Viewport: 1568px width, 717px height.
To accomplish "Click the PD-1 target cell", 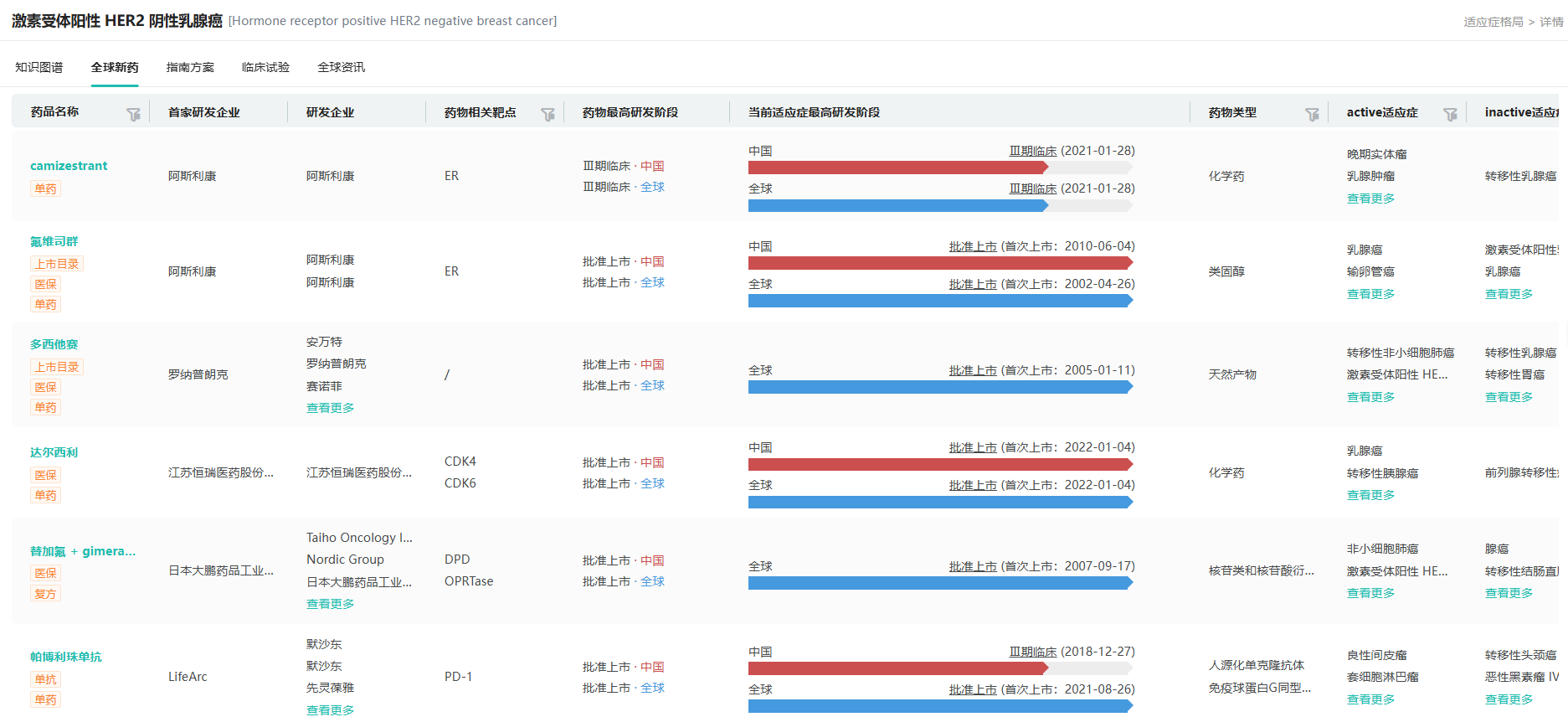I will 459,677.
